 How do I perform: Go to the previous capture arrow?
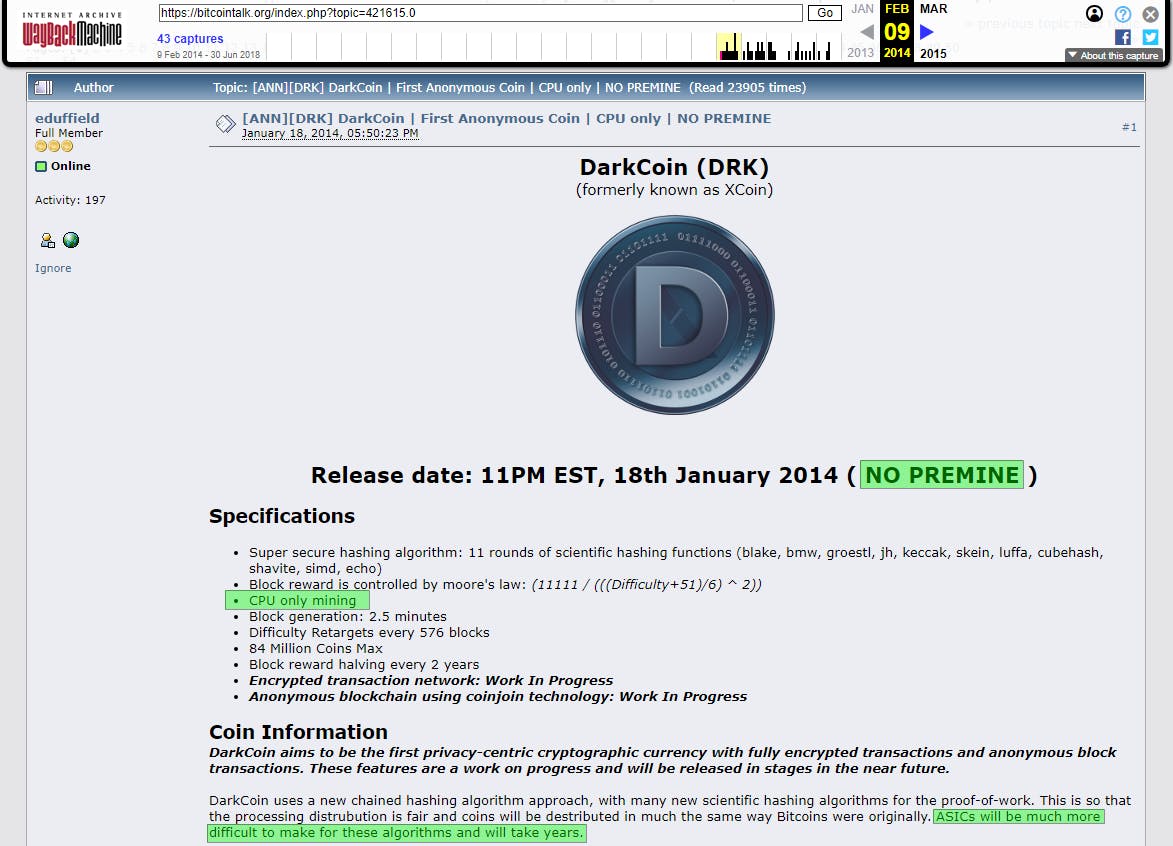tap(867, 31)
